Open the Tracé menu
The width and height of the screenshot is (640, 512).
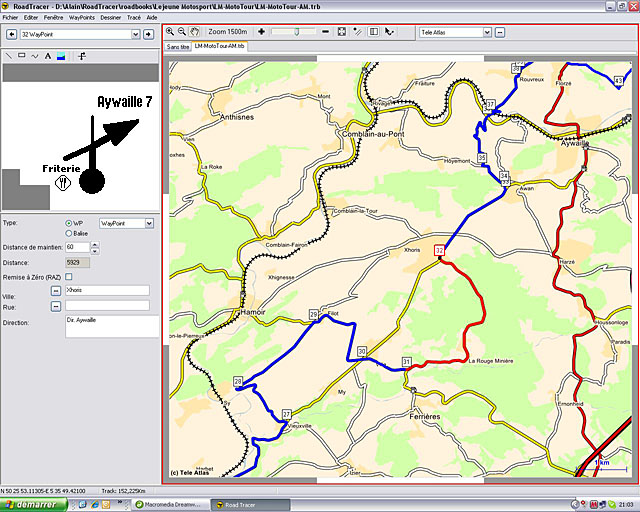point(134,18)
